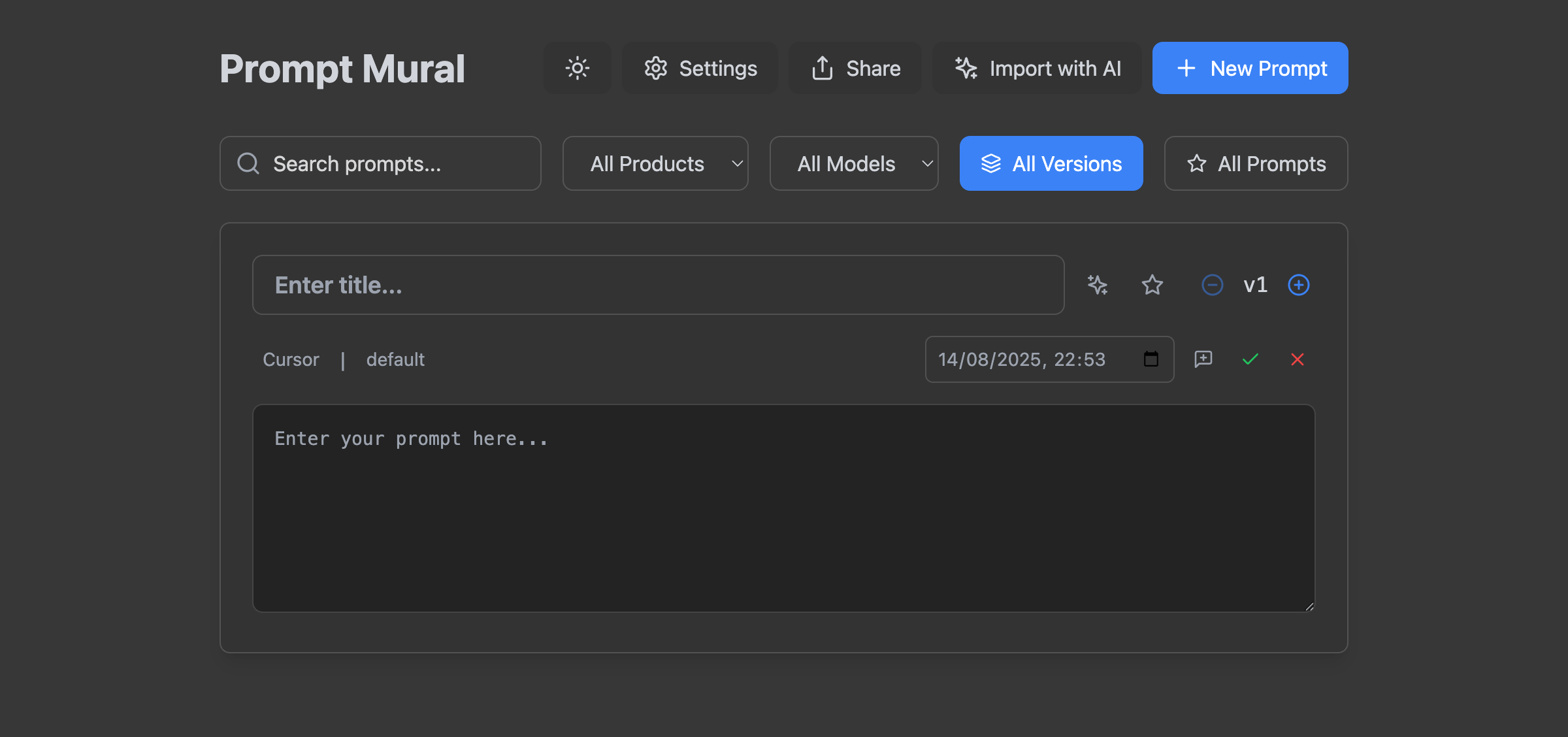This screenshot has width=1568, height=737.
Task: Decrease version with minus circle icon
Action: [1213, 285]
